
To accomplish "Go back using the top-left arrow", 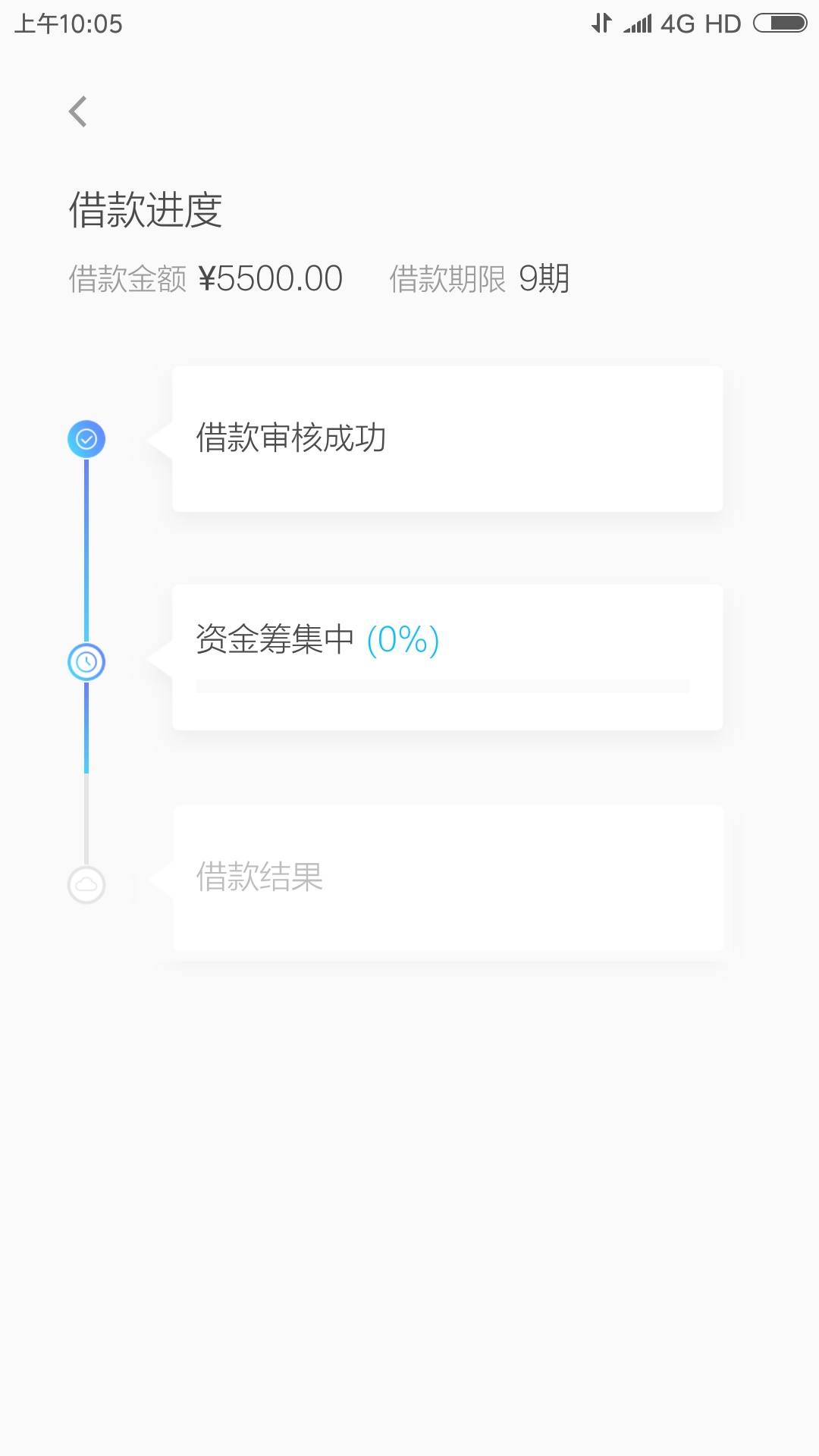I will (x=78, y=111).
